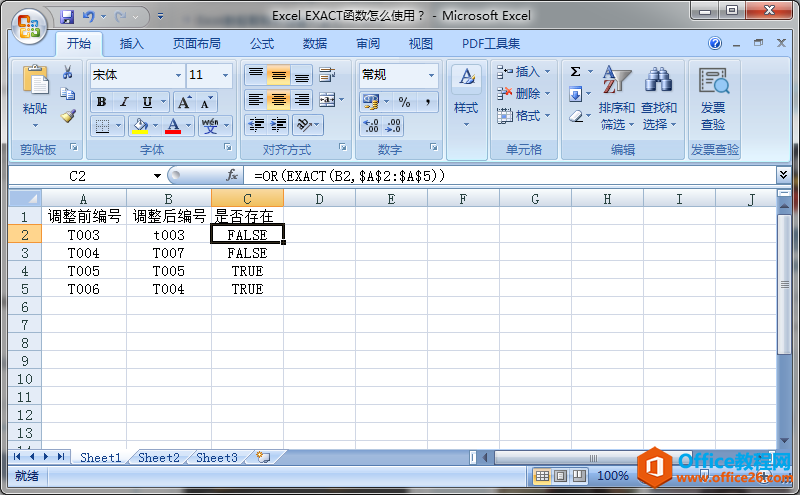Switch to 页面布局 ribbon tab
This screenshot has width=800, height=495.
(197, 44)
